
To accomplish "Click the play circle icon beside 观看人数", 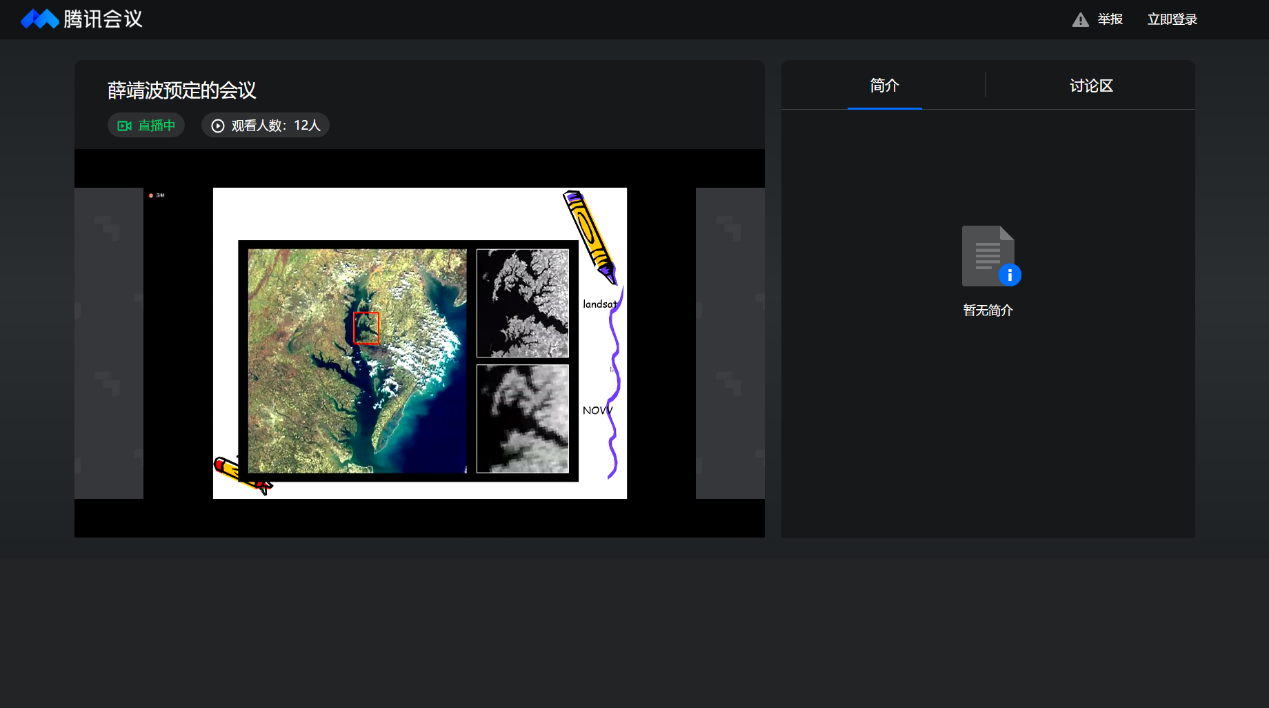I will (x=218, y=126).
